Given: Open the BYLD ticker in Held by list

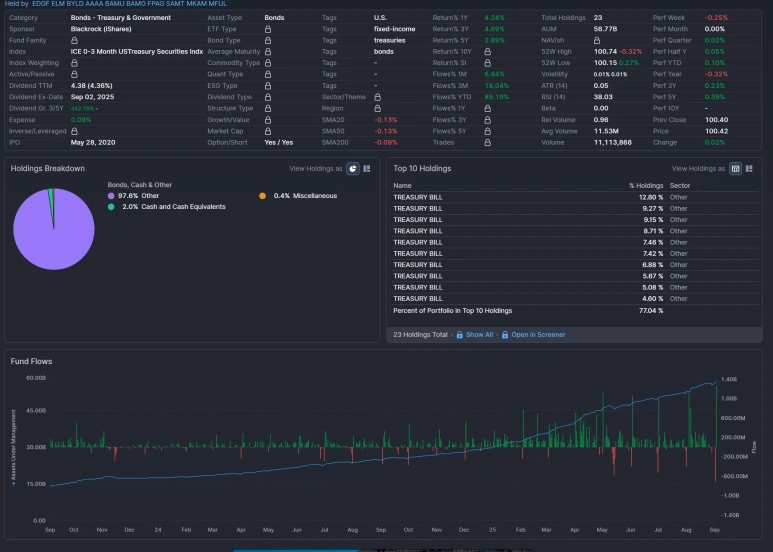Looking at the screenshot, I should (x=75, y=3).
